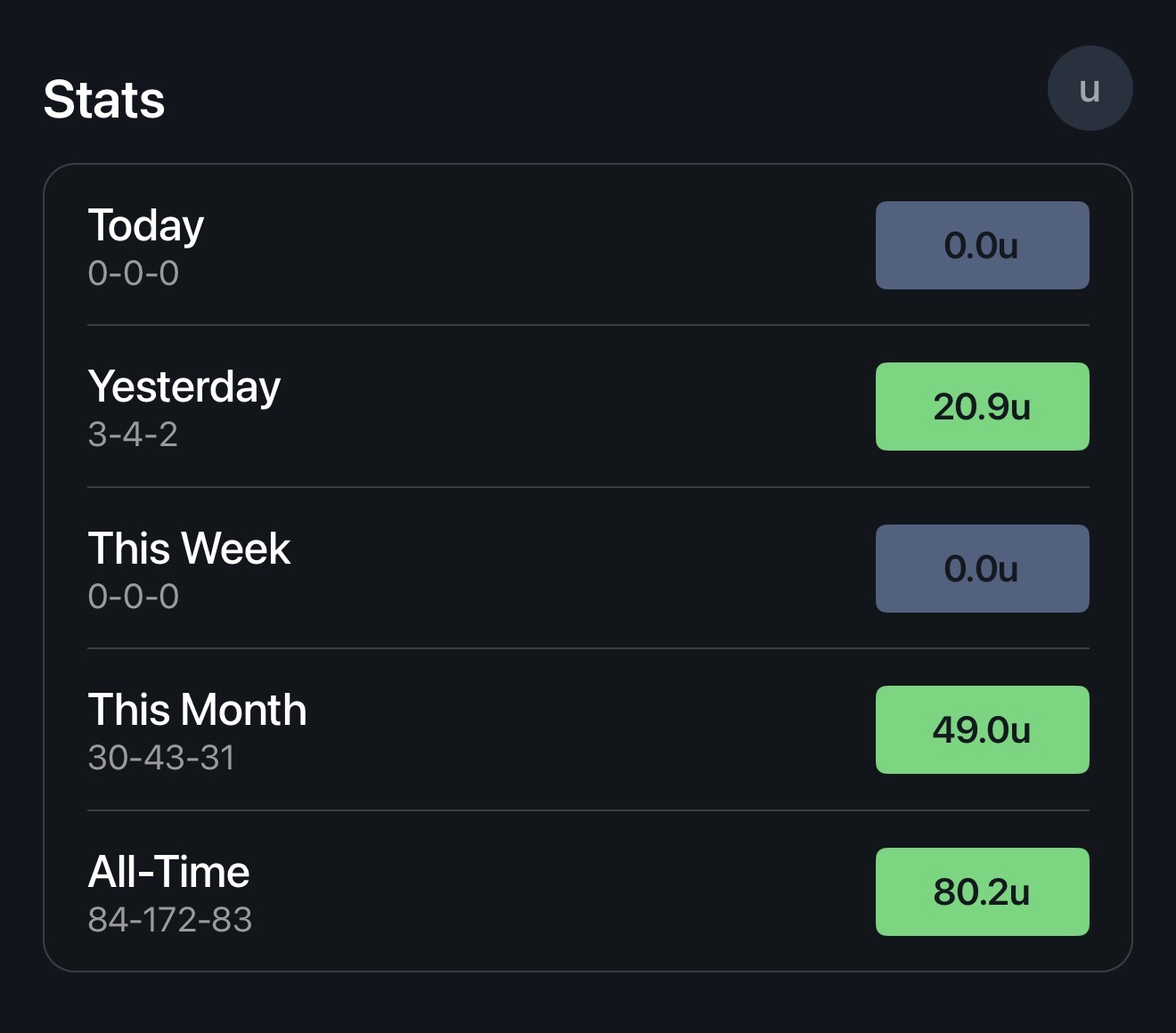Image resolution: width=1176 pixels, height=1033 pixels.
Task: Open the This Week label
Action: point(189,548)
